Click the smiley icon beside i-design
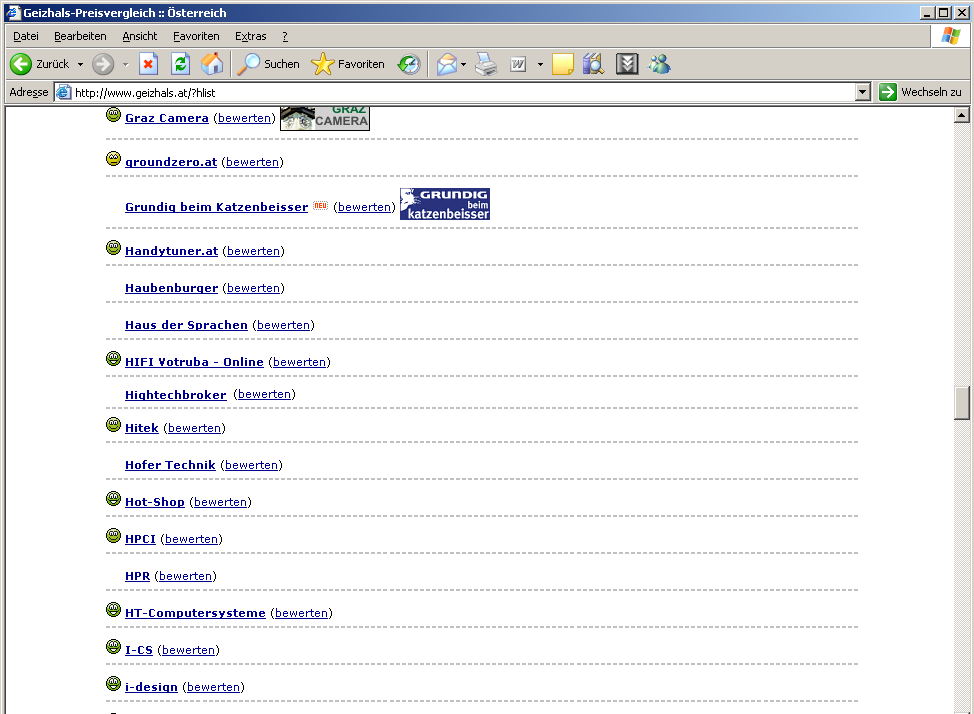 [x=113, y=684]
